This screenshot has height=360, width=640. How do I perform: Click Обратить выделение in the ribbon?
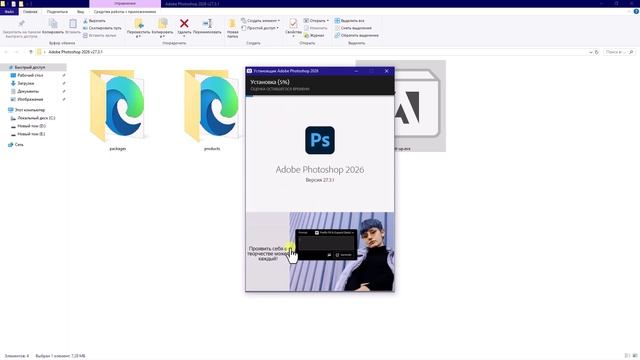tap(357, 36)
